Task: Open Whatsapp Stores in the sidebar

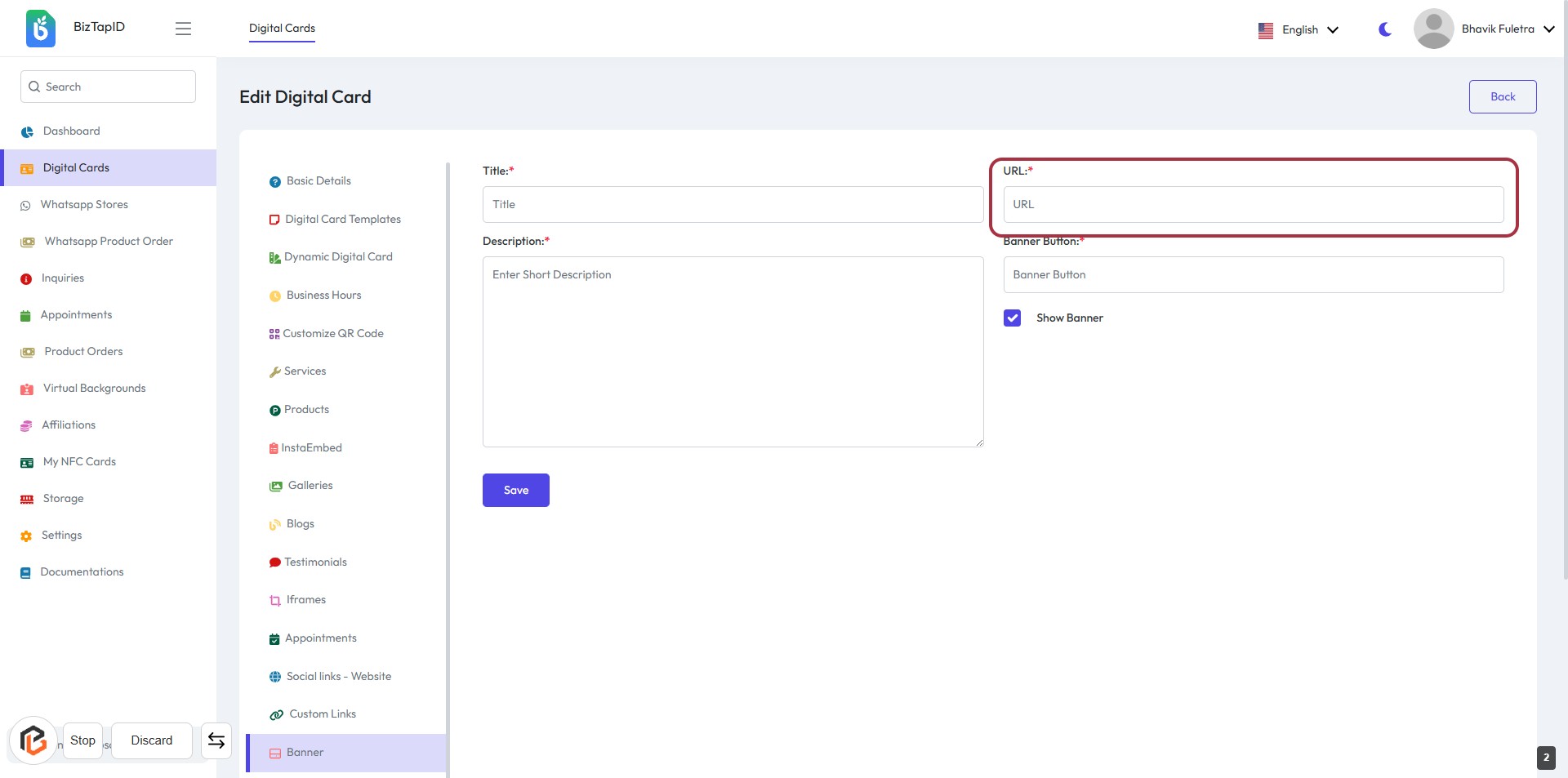Action: point(84,205)
